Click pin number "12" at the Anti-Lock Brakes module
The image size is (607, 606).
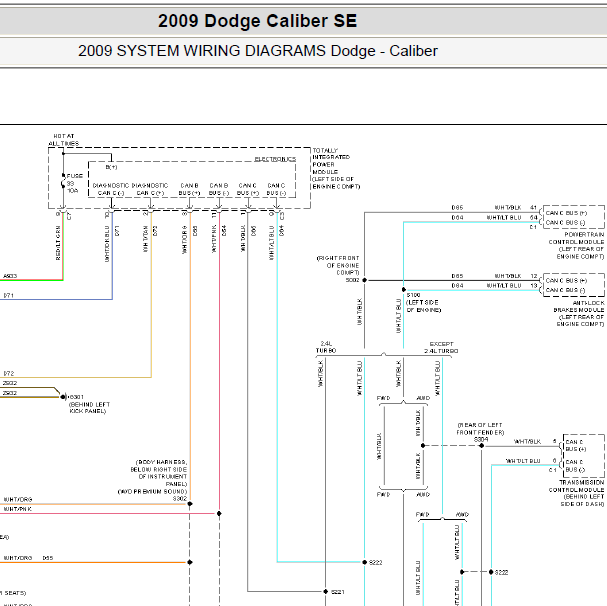pyautogui.click(x=534, y=276)
